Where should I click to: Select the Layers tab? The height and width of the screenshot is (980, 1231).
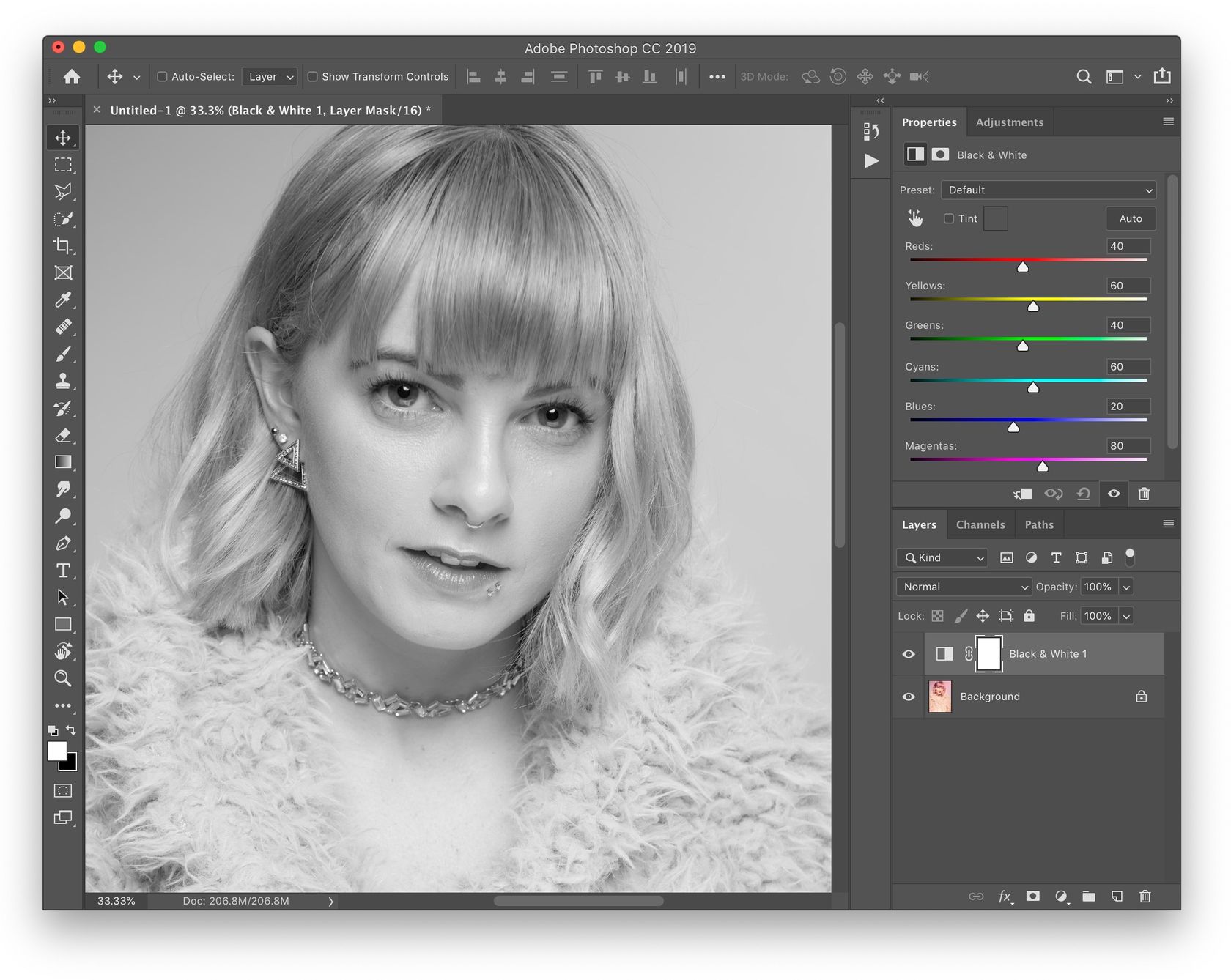click(x=919, y=524)
